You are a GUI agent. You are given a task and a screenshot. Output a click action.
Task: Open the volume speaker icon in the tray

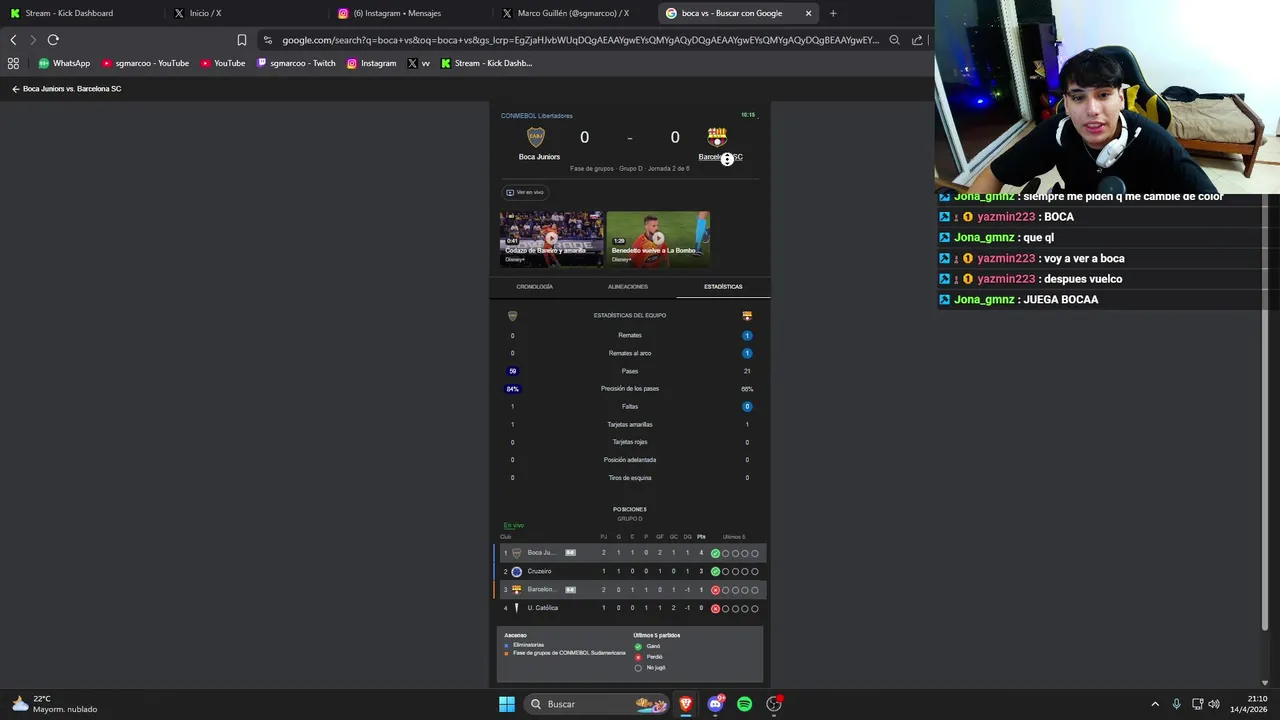click(1214, 704)
